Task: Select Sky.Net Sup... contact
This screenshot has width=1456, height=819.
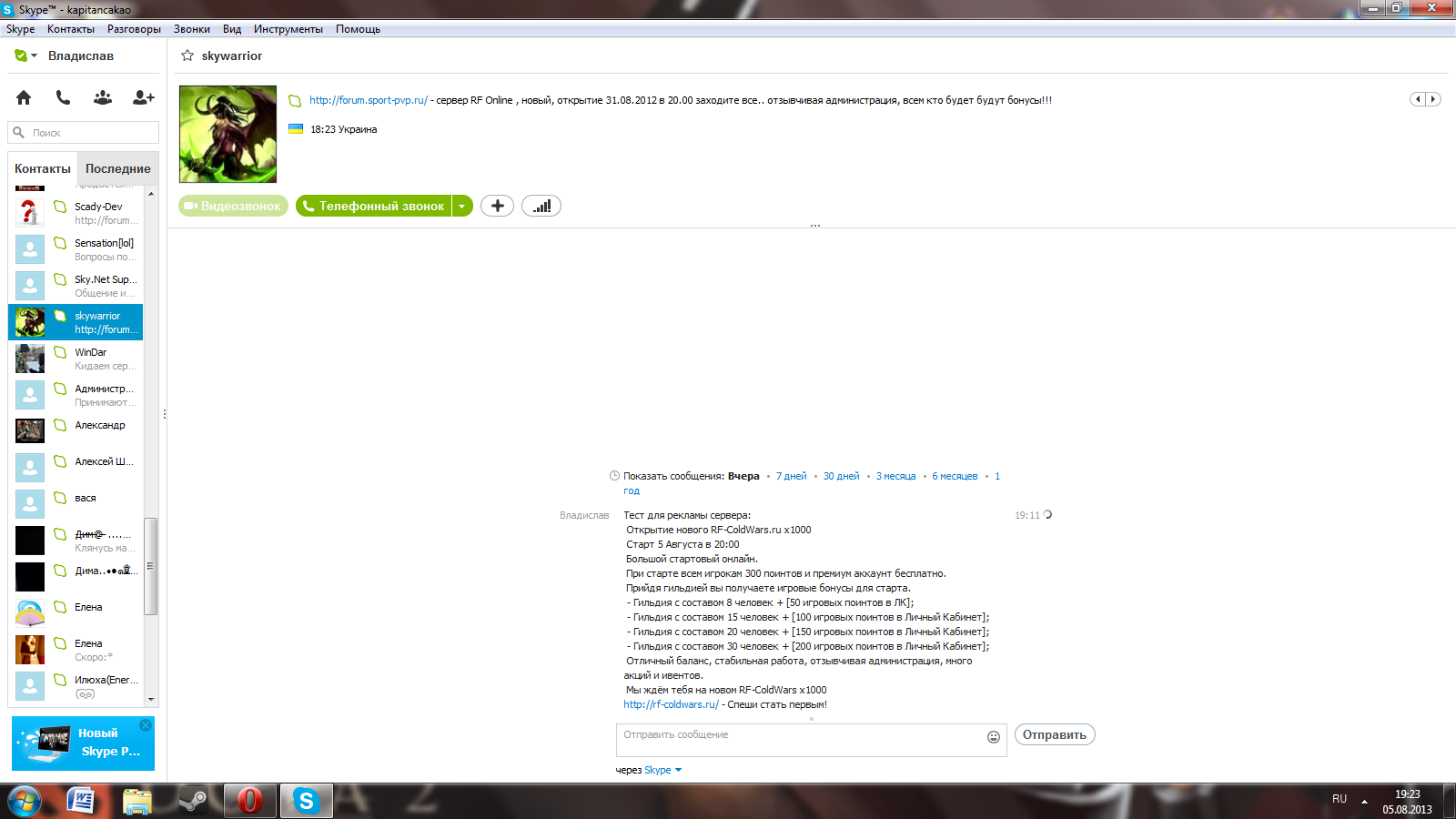Action: point(76,286)
